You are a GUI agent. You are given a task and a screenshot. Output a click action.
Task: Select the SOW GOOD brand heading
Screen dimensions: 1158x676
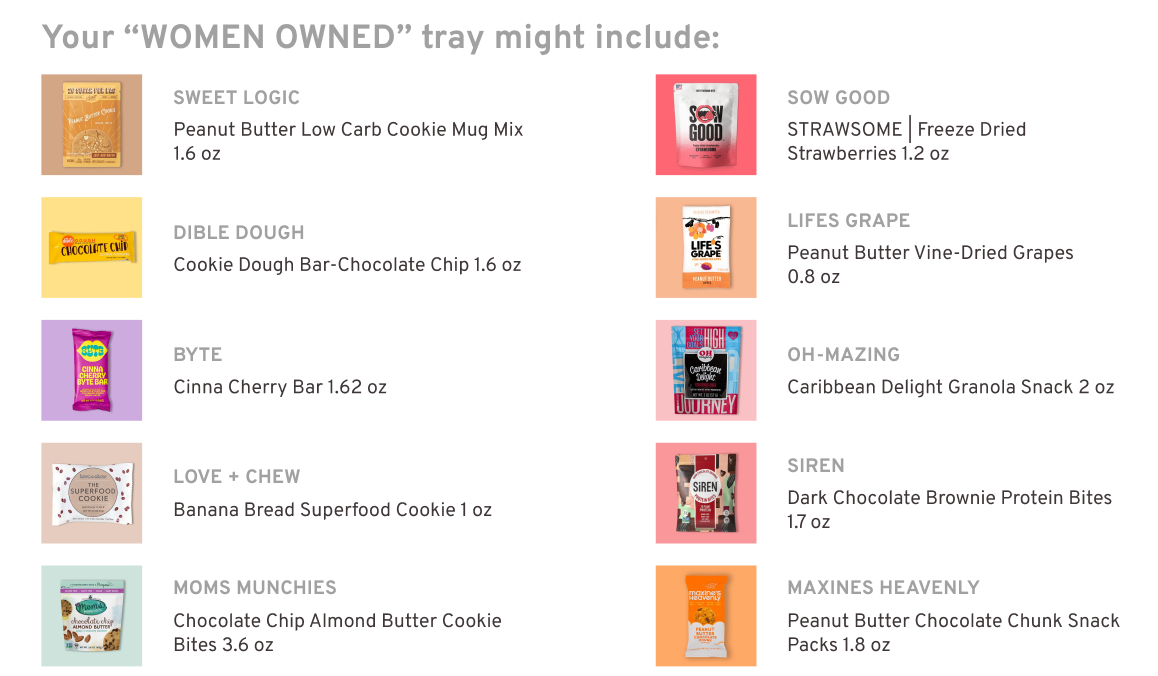(838, 98)
